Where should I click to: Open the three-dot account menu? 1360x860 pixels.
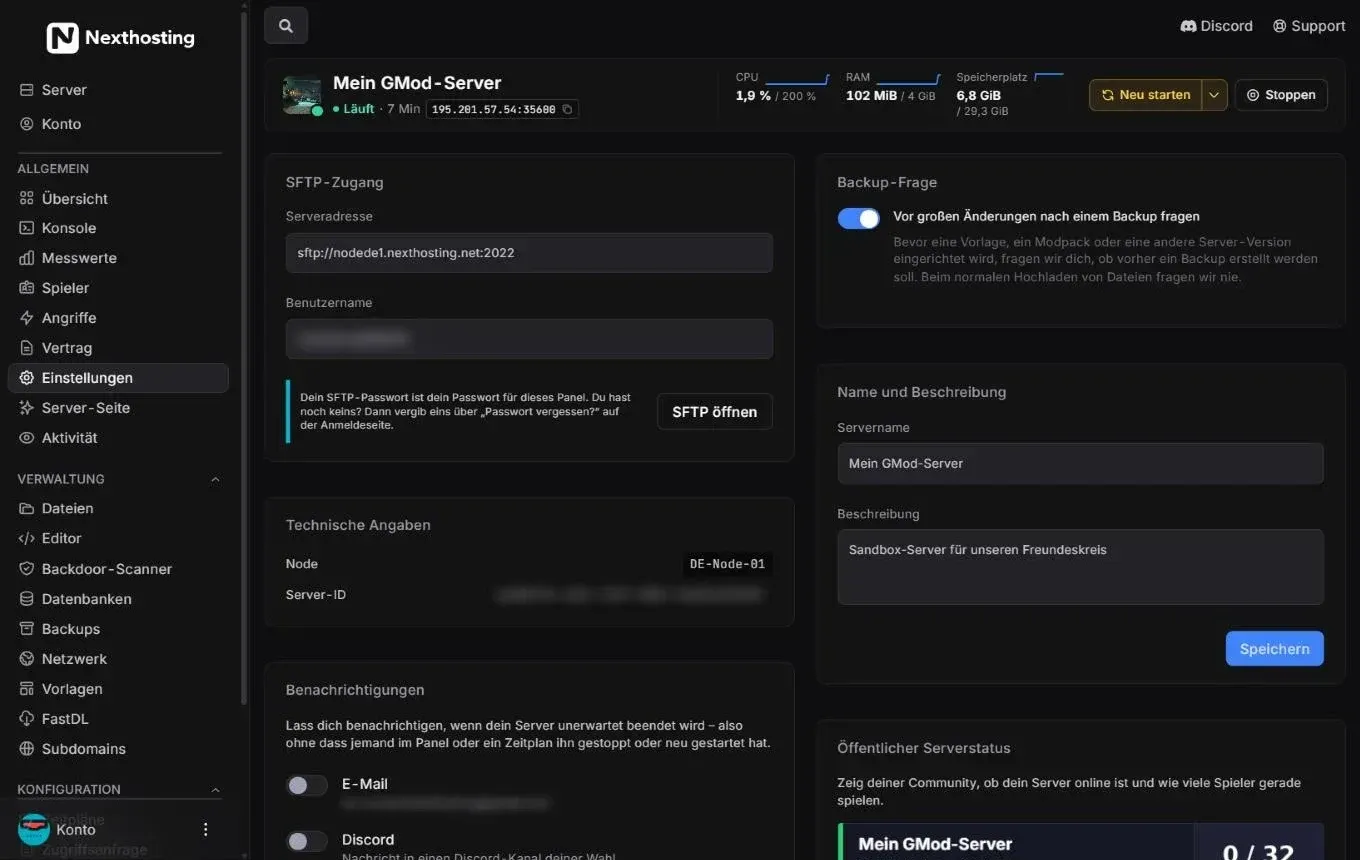206,829
